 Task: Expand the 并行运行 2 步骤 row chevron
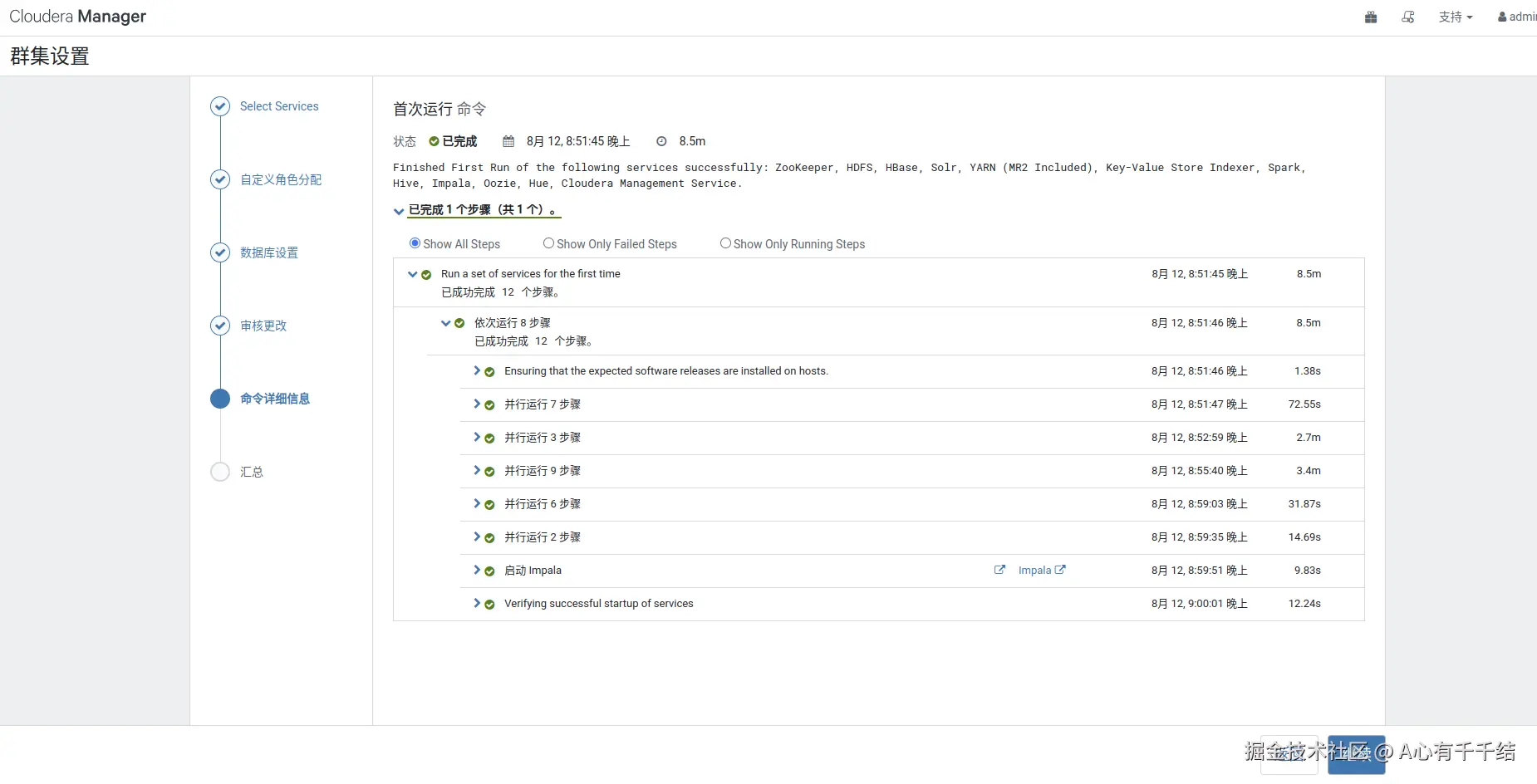coord(477,537)
